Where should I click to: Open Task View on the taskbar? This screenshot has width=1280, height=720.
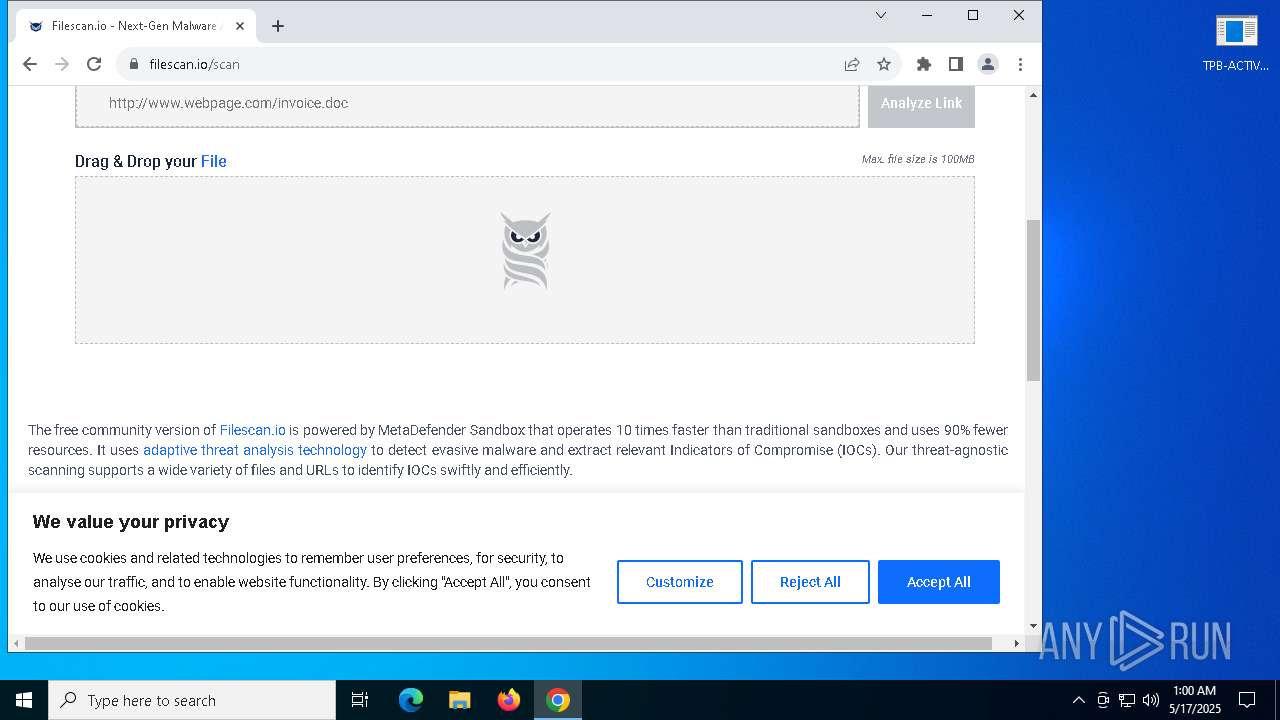point(360,700)
